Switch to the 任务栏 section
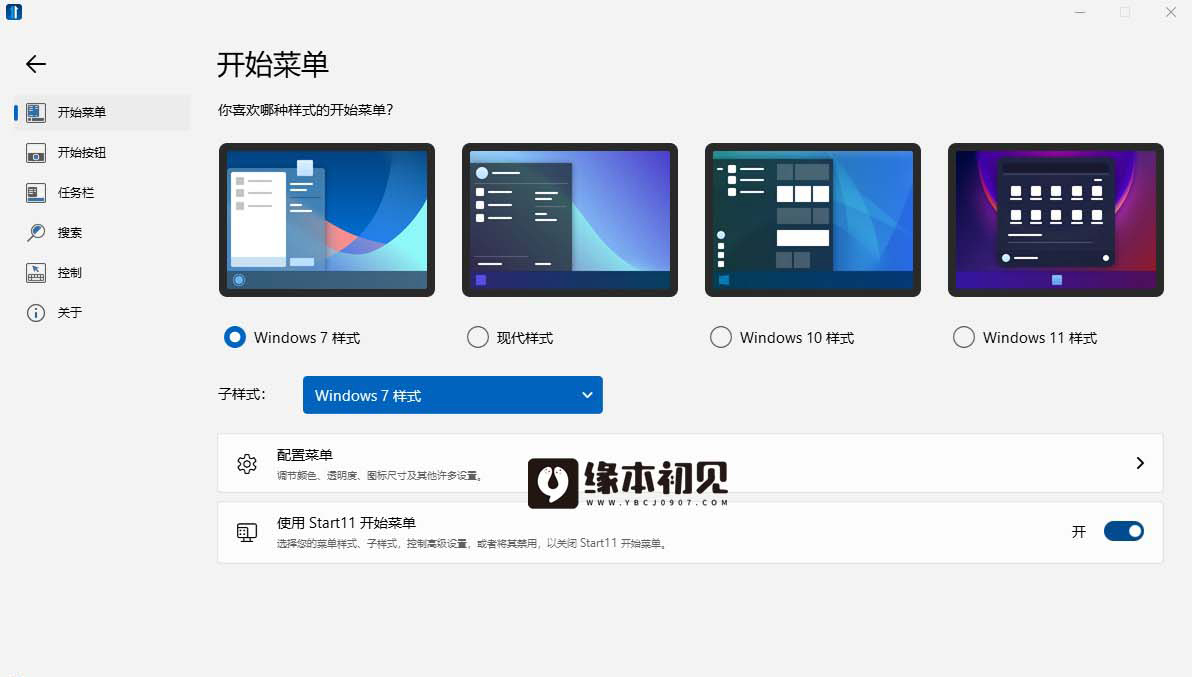The height and width of the screenshot is (677, 1192). (x=102, y=193)
